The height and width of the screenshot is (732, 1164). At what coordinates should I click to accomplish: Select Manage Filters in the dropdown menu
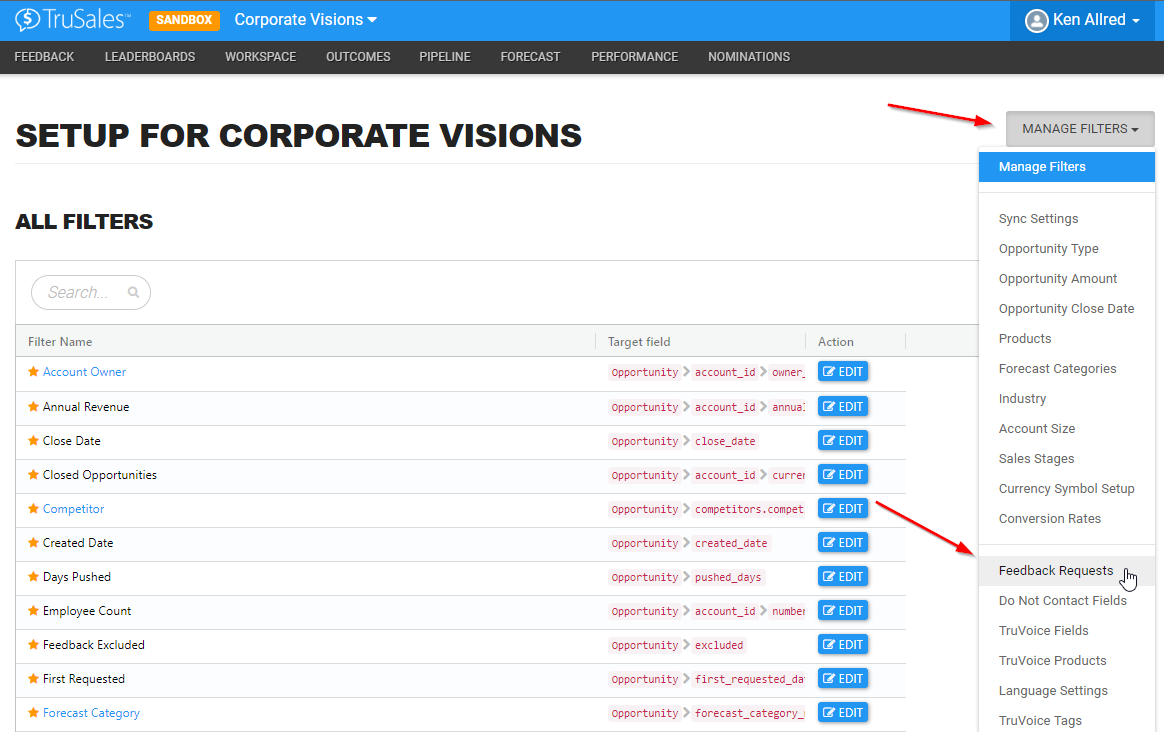pyautogui.click(x=1067, y=167)
